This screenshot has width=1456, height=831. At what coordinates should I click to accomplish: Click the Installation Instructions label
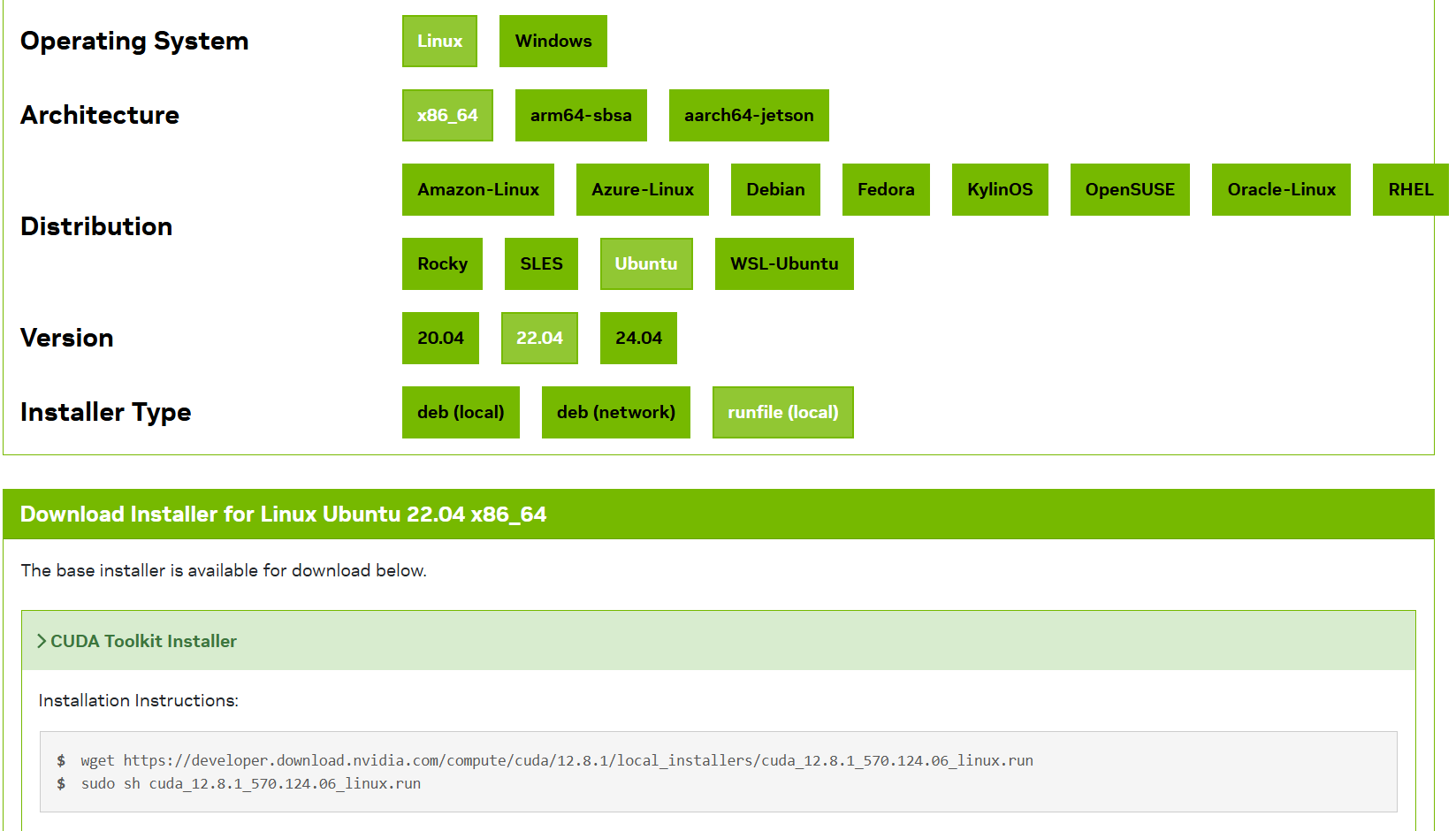pyautogui.click(x=139, y=700)
